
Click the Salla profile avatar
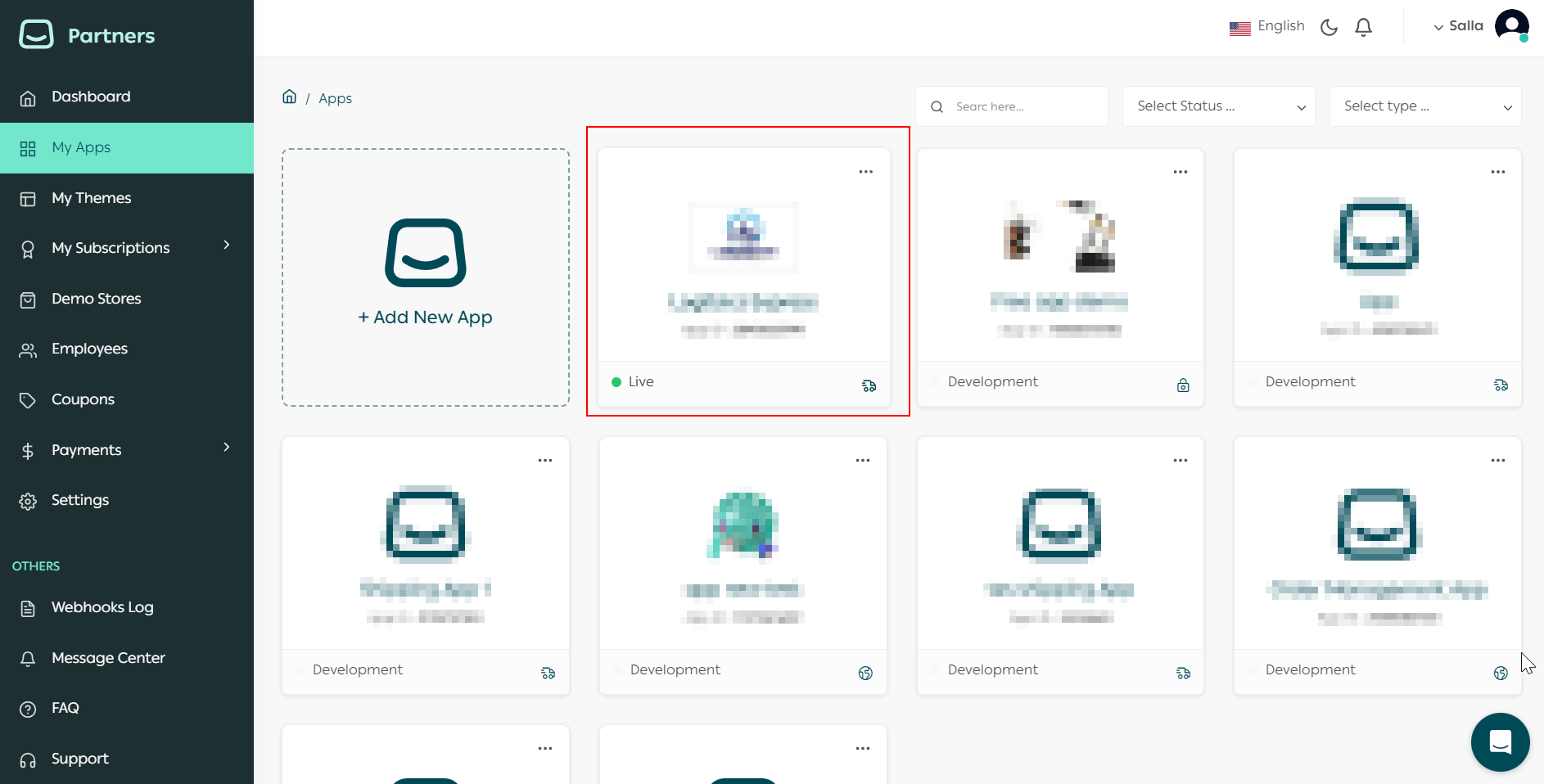pos(1510,25)
